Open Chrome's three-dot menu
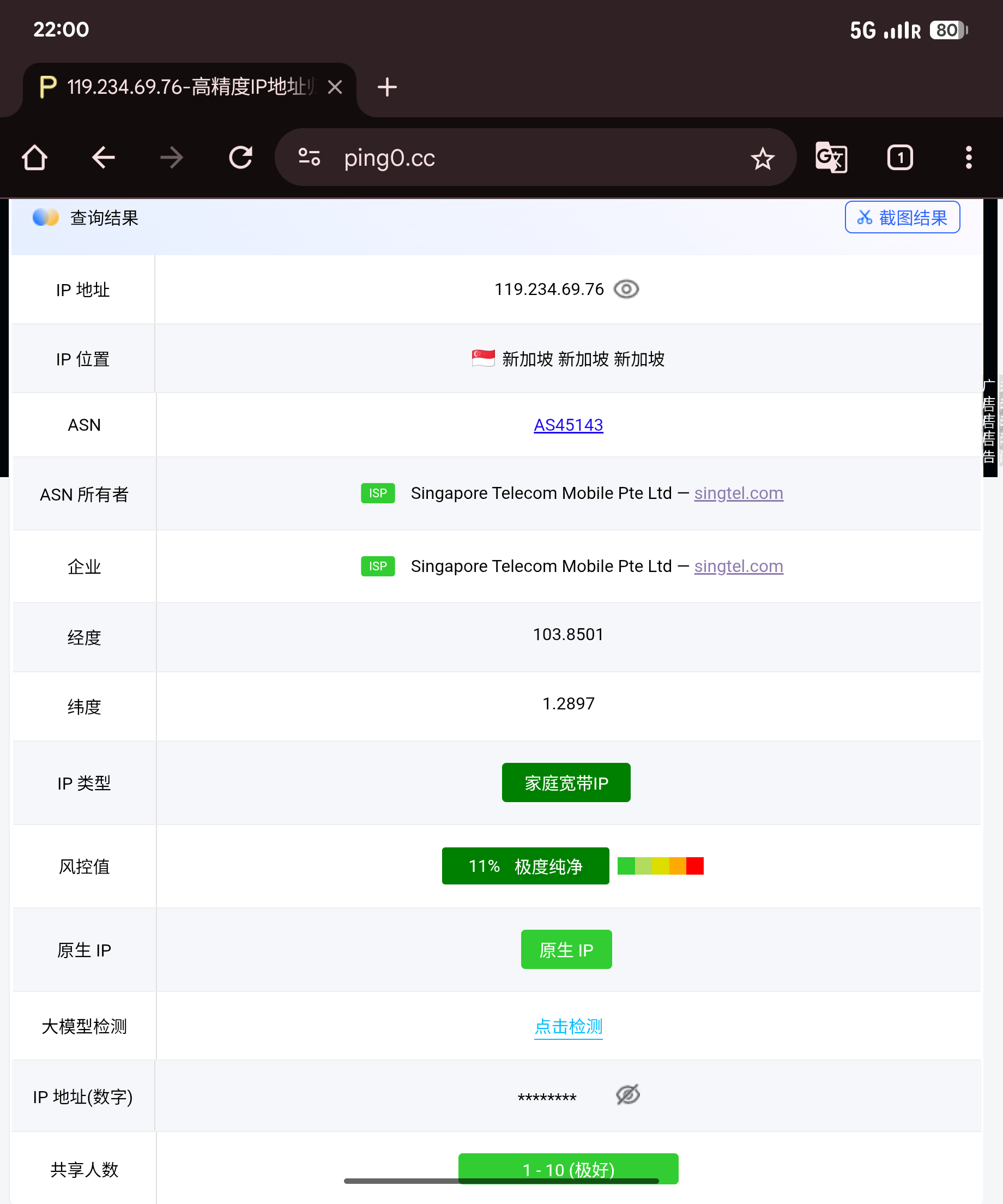 tap(968, 157)
